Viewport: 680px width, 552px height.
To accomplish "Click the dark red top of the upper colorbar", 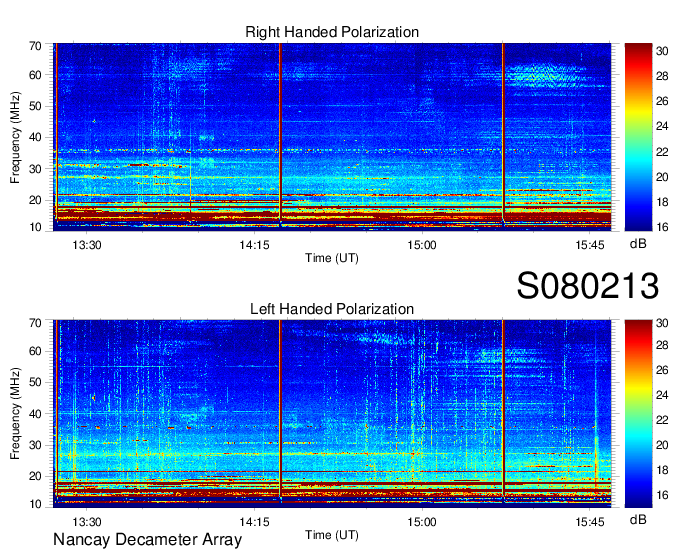I will [638, 50].
